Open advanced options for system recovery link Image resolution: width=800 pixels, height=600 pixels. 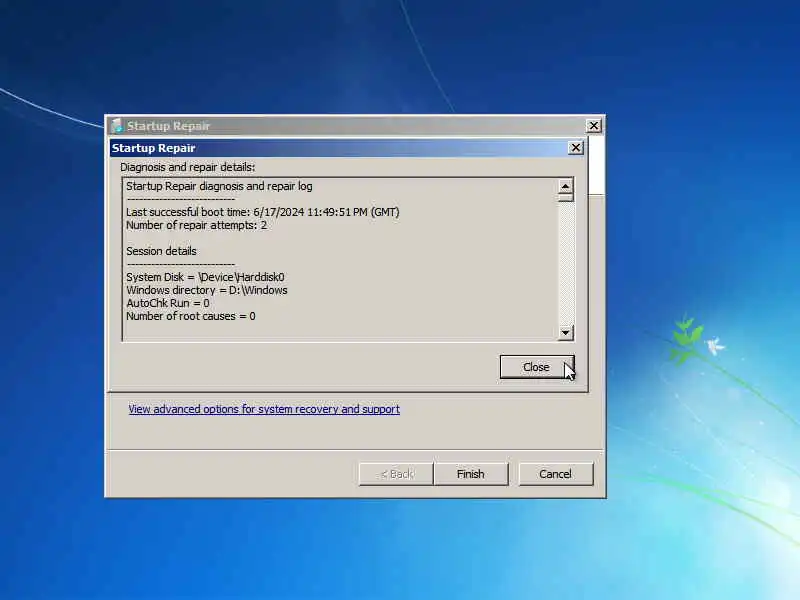[x=264, y=409]
